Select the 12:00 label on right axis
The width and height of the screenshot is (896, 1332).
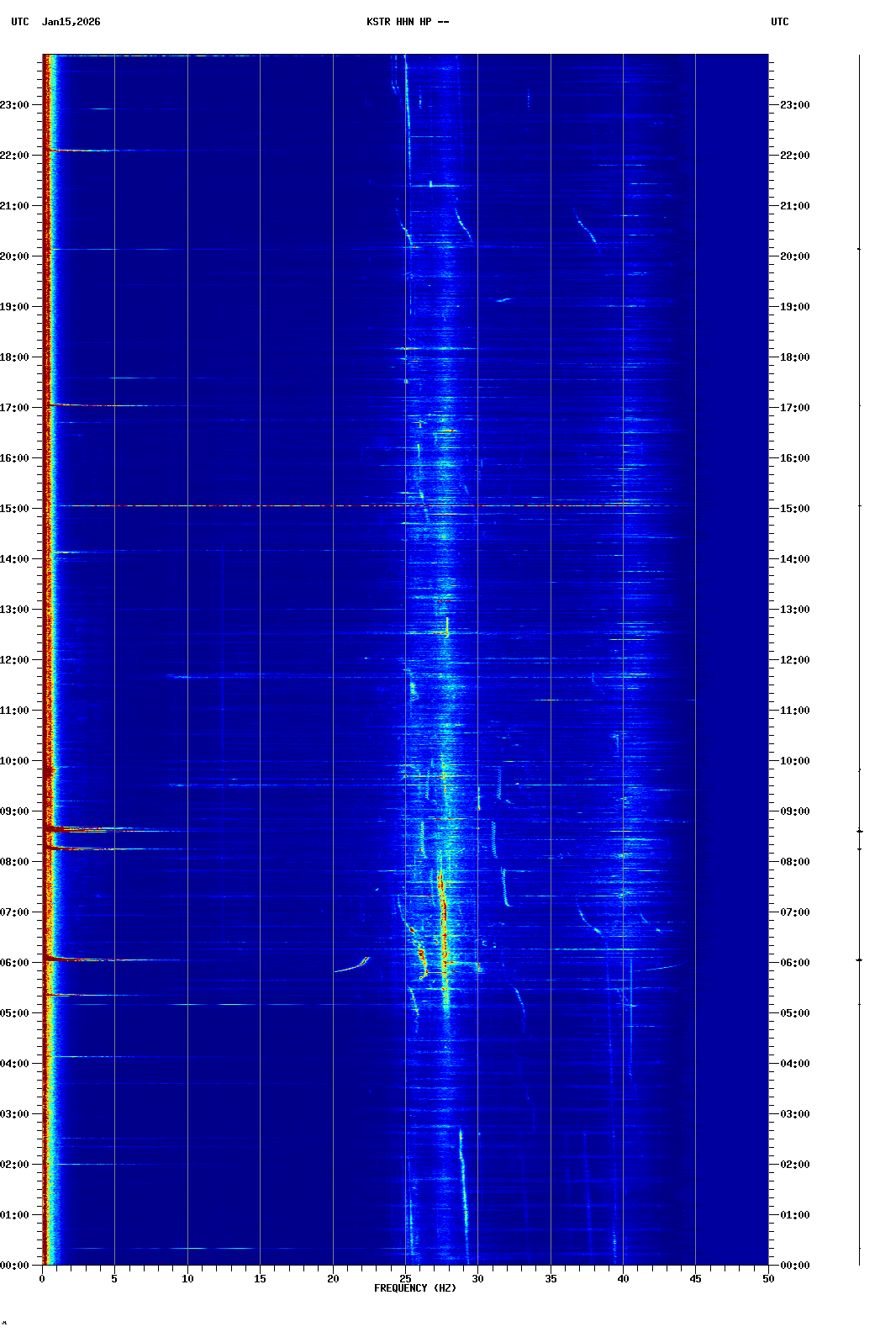click(x=794, y=660)
